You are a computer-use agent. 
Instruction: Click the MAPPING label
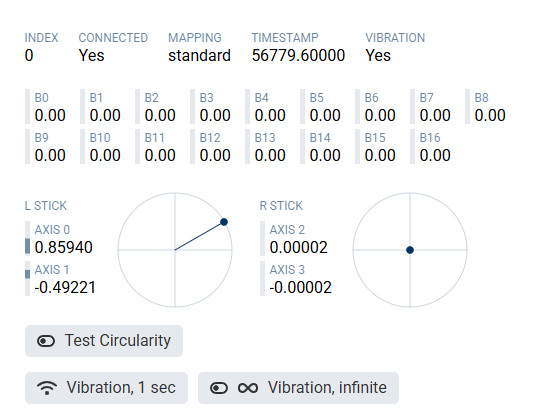coord(195,38)
